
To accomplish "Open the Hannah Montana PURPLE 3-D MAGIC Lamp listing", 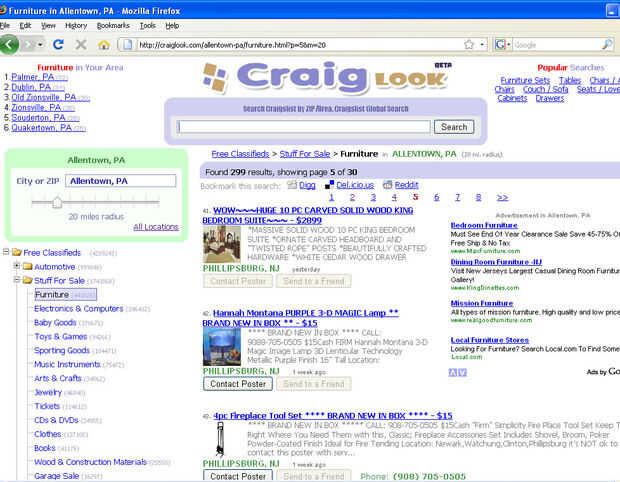I will [x=301, y=318].
